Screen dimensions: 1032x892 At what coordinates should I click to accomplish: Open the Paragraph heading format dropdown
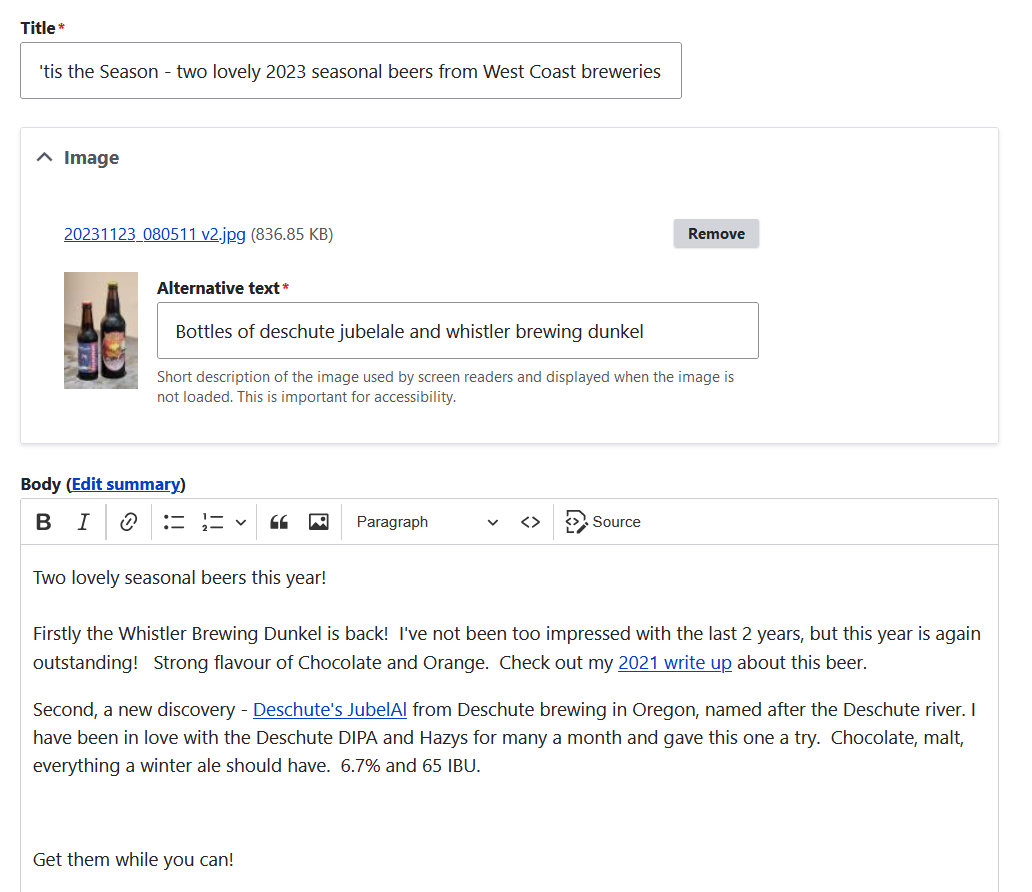pos(427,522)
